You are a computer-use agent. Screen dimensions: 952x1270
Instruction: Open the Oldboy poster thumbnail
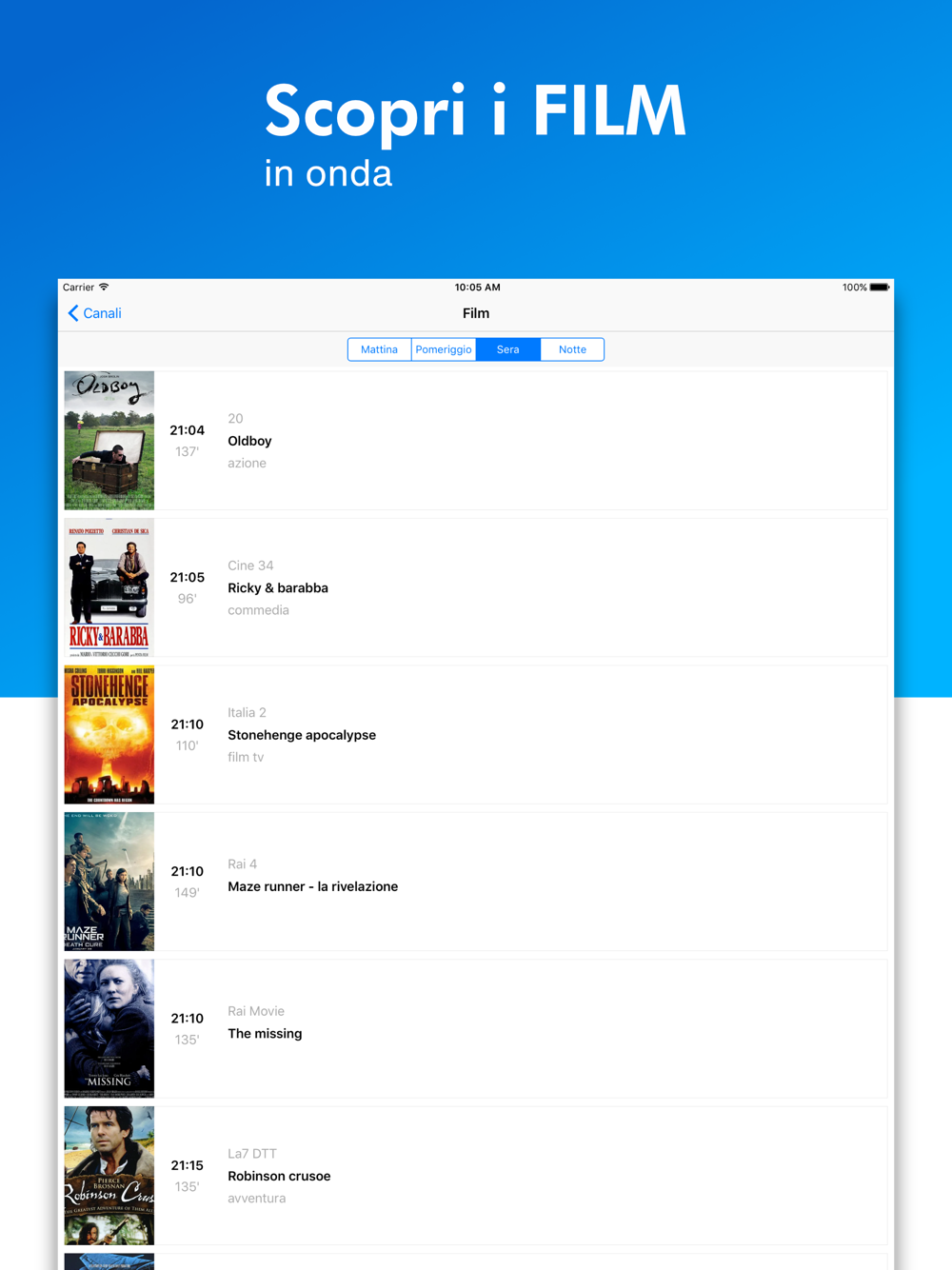click(x=109, y=441)
